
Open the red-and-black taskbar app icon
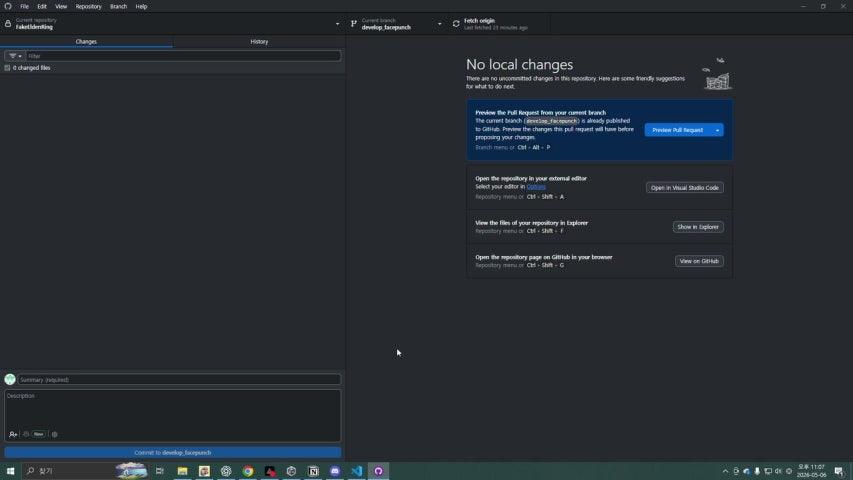pos(270,471)
